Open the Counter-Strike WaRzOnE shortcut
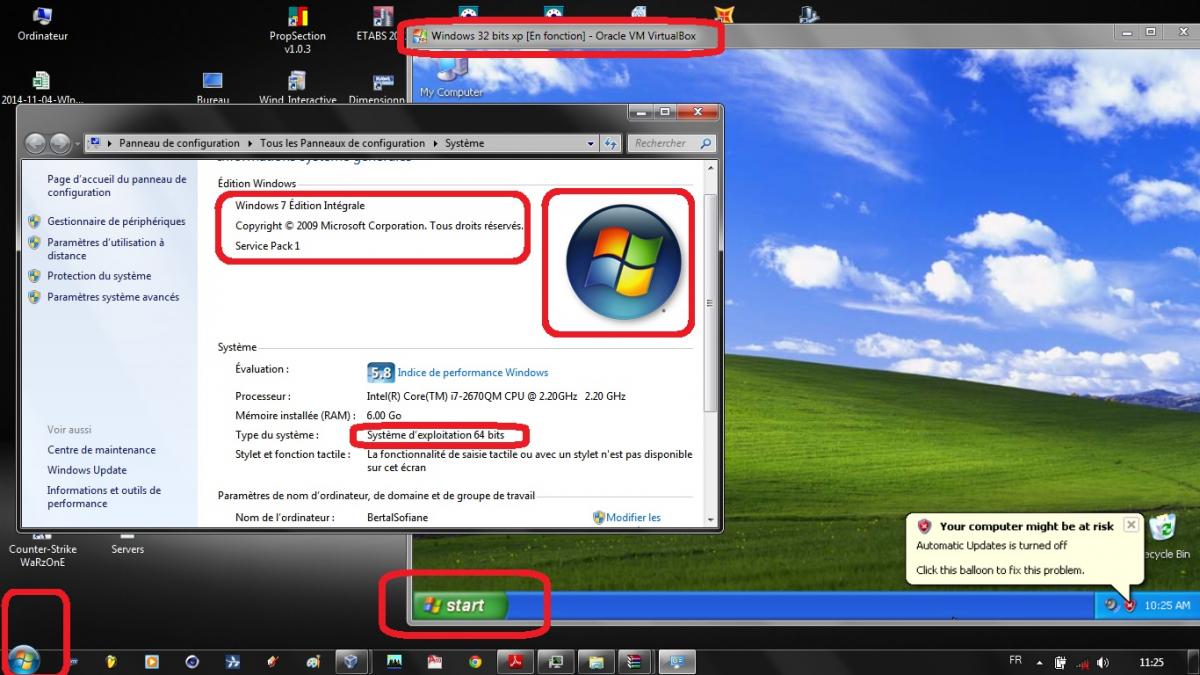Image resolution: width=1200 pixels, height=675 pixels. pos(43,550)
